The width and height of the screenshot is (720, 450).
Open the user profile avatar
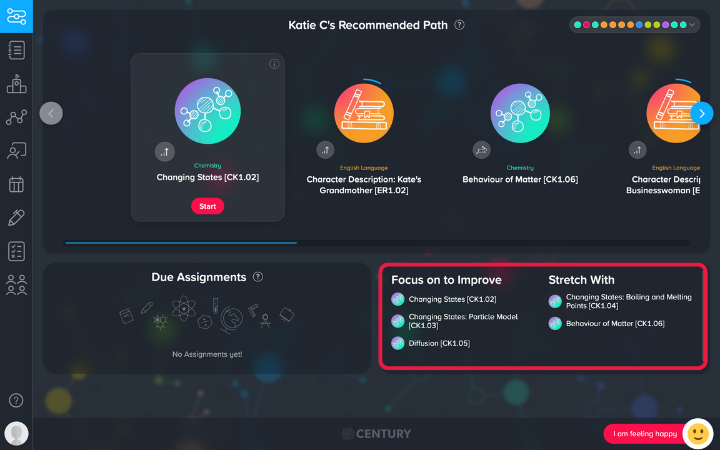tap(16, 433)
